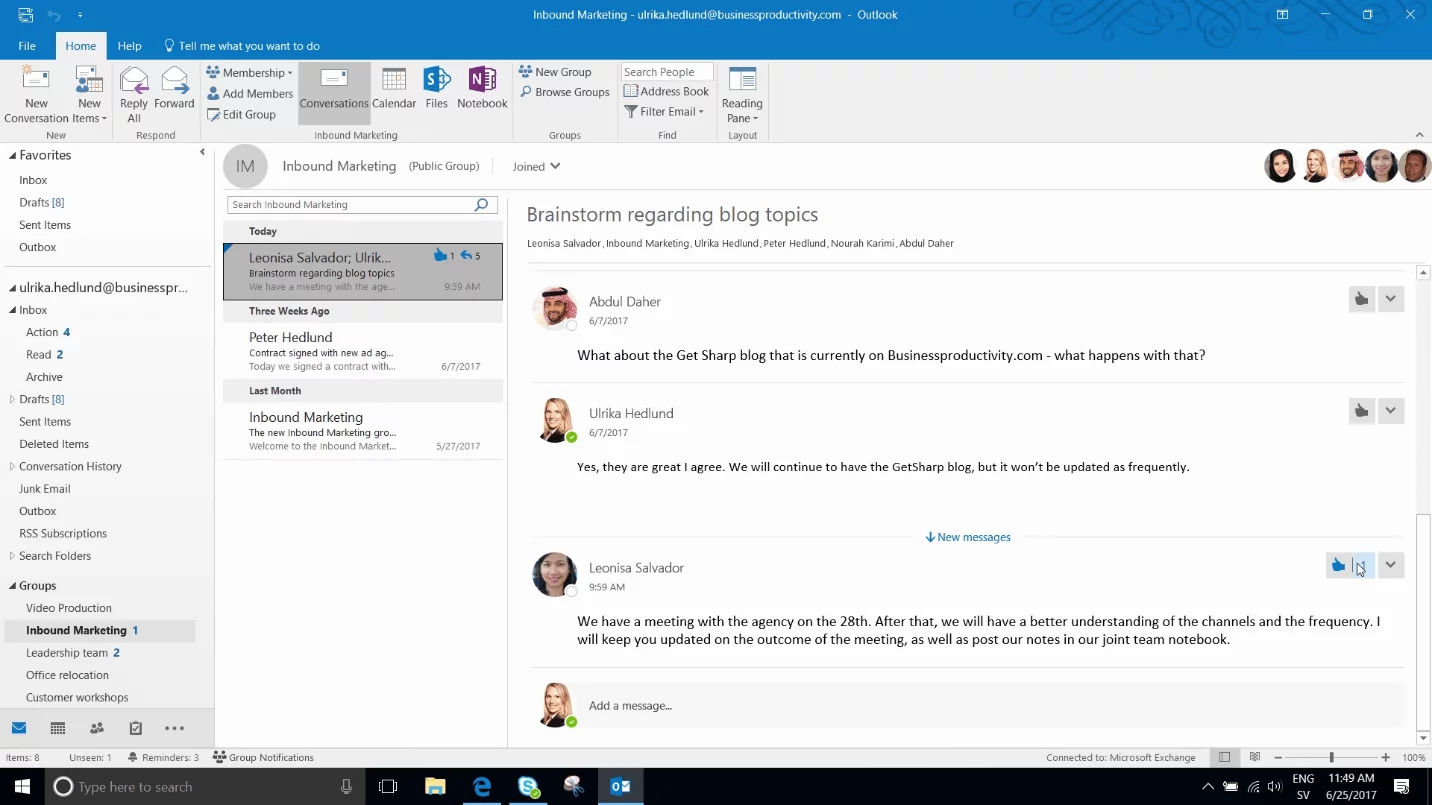Select Peter Hedlund contract conversation
Viewport: 1432px width, 805px height.
(363, 351)
